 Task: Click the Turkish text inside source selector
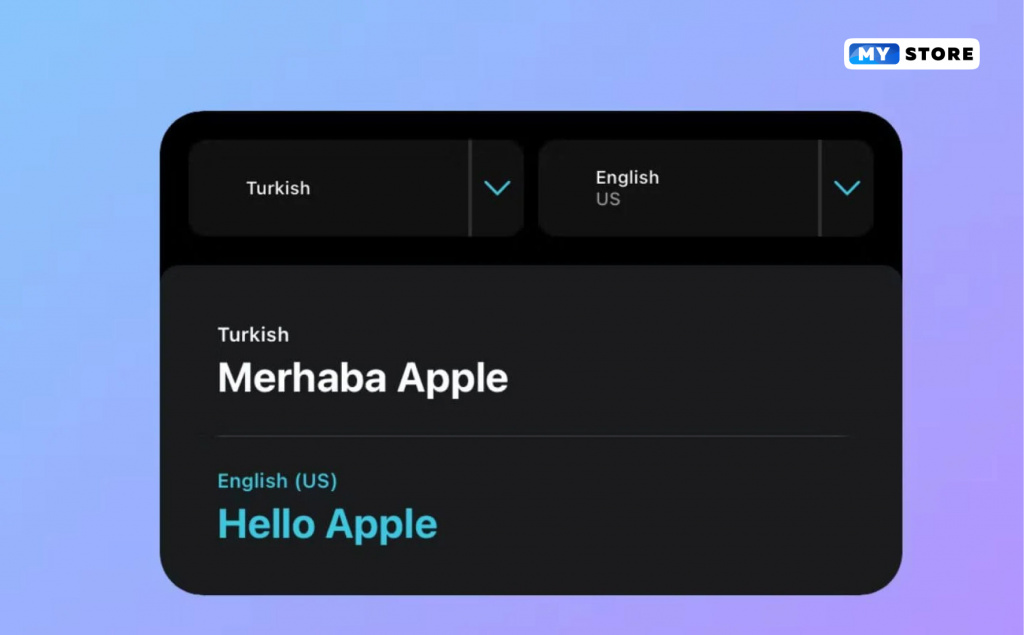pyautogui.click(x=278, y=188)
